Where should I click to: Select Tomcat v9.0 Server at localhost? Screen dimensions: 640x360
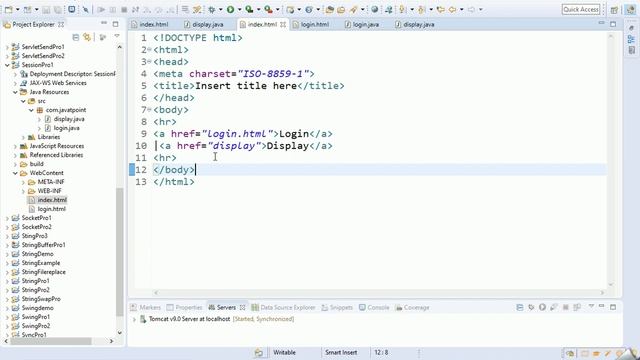[189, 319]
